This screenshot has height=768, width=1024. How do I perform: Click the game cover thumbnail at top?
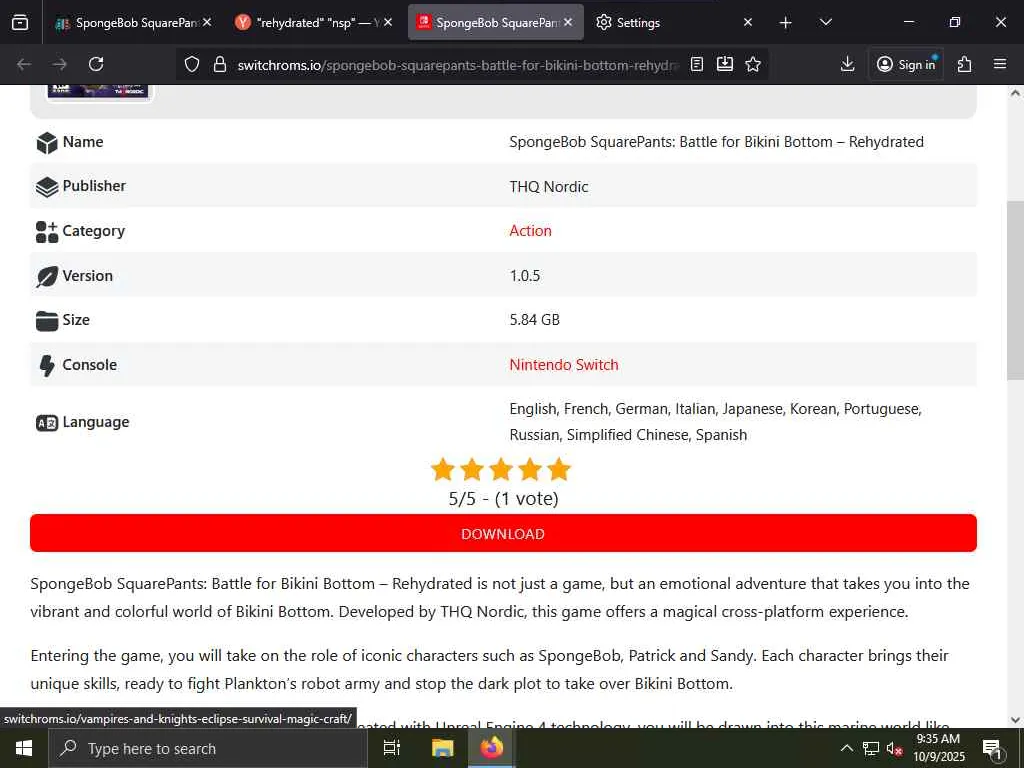(x=98, y=91)
